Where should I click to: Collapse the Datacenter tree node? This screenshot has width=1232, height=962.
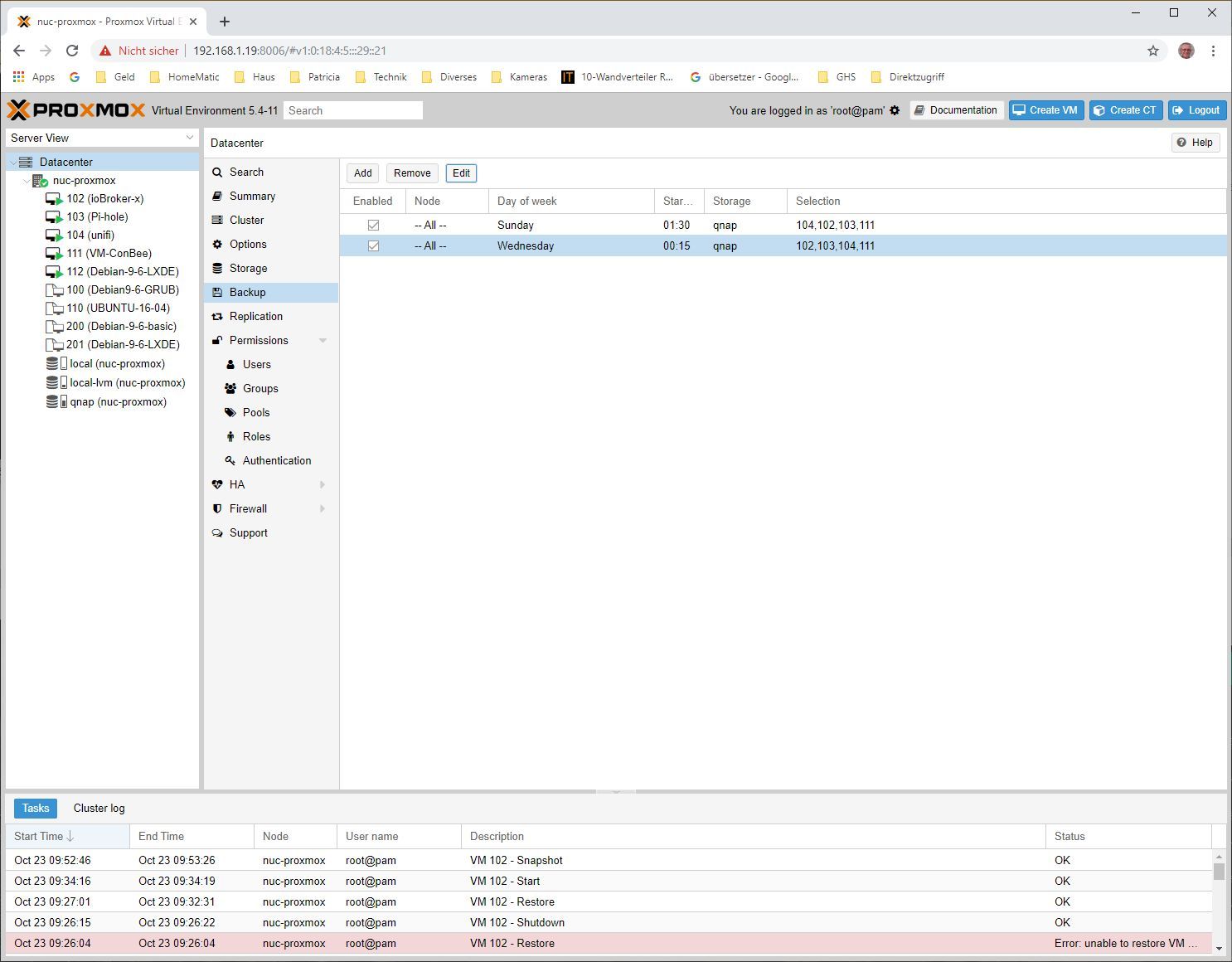(12, 162)
